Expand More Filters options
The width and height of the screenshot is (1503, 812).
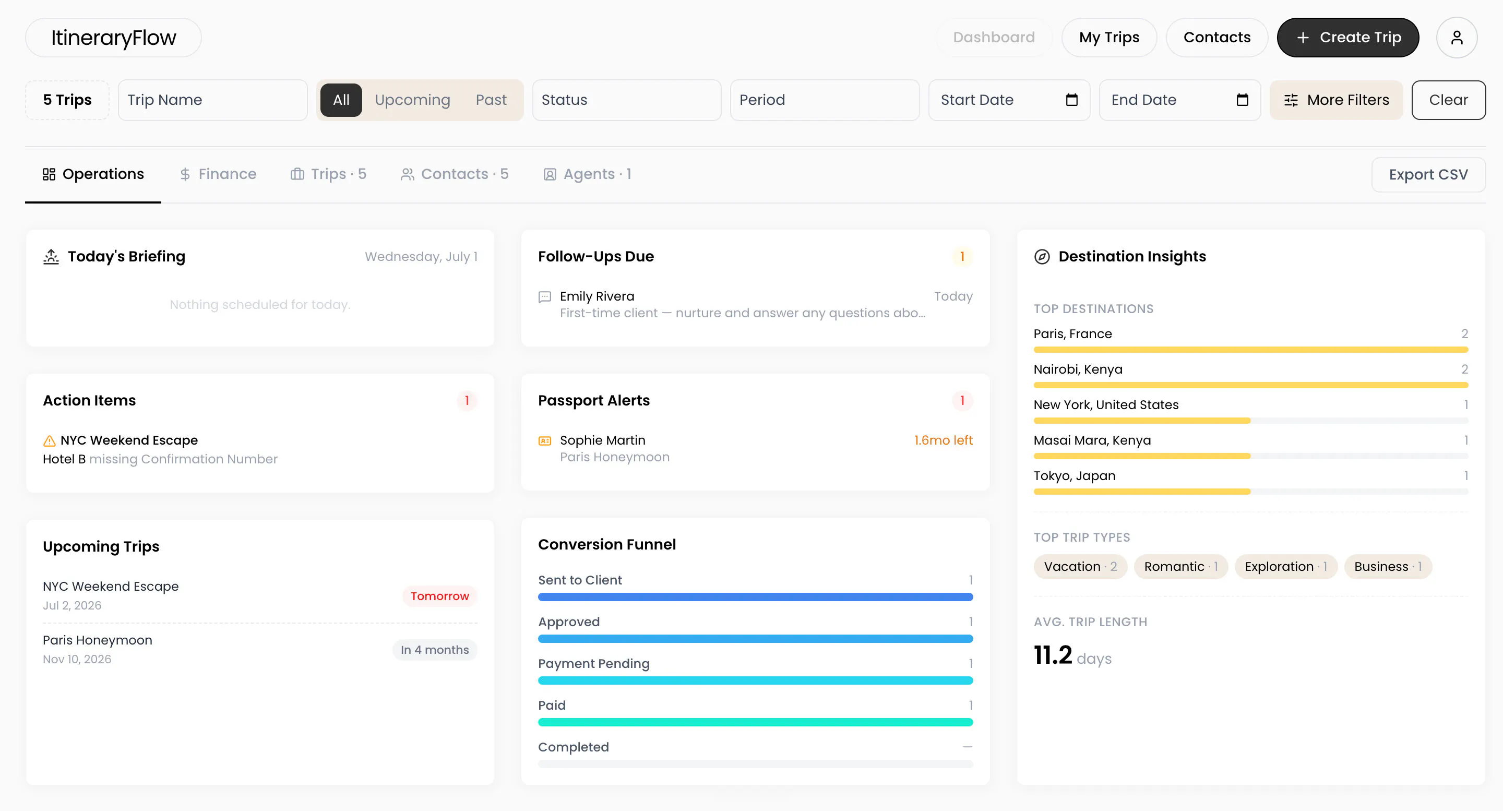click(x=1336, y=100)
